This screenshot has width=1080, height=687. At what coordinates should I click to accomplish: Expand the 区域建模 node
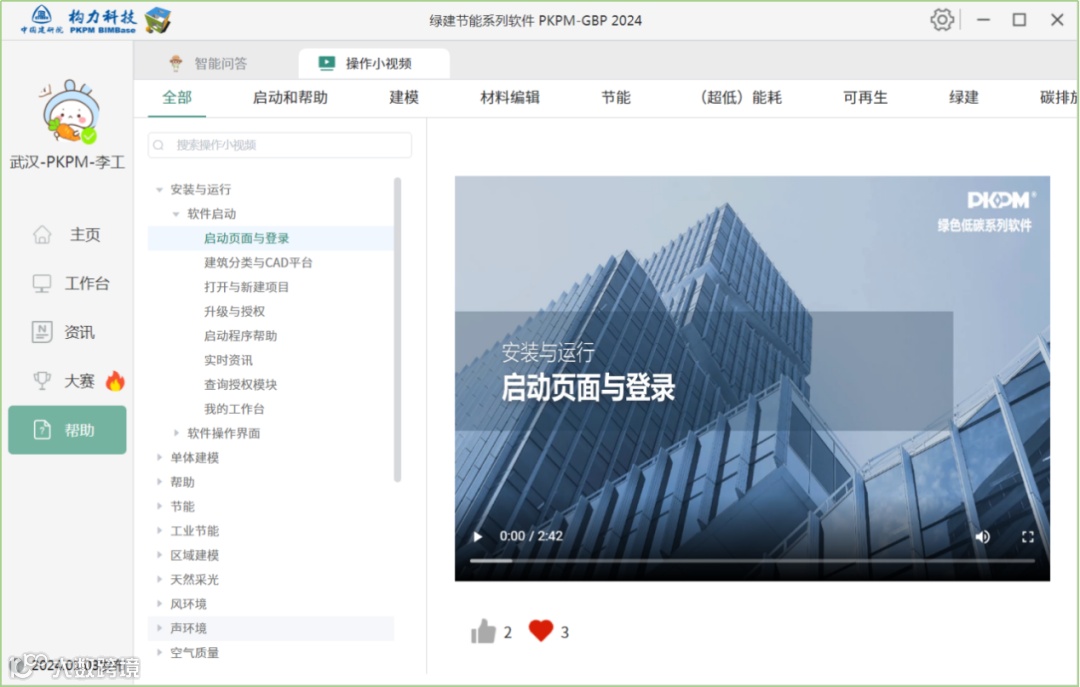[x=160, y=555]
